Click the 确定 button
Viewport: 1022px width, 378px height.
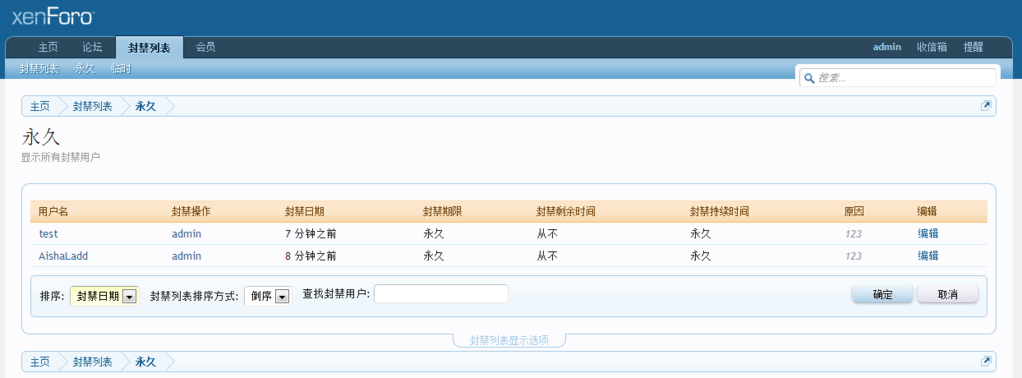coord(883,295)
